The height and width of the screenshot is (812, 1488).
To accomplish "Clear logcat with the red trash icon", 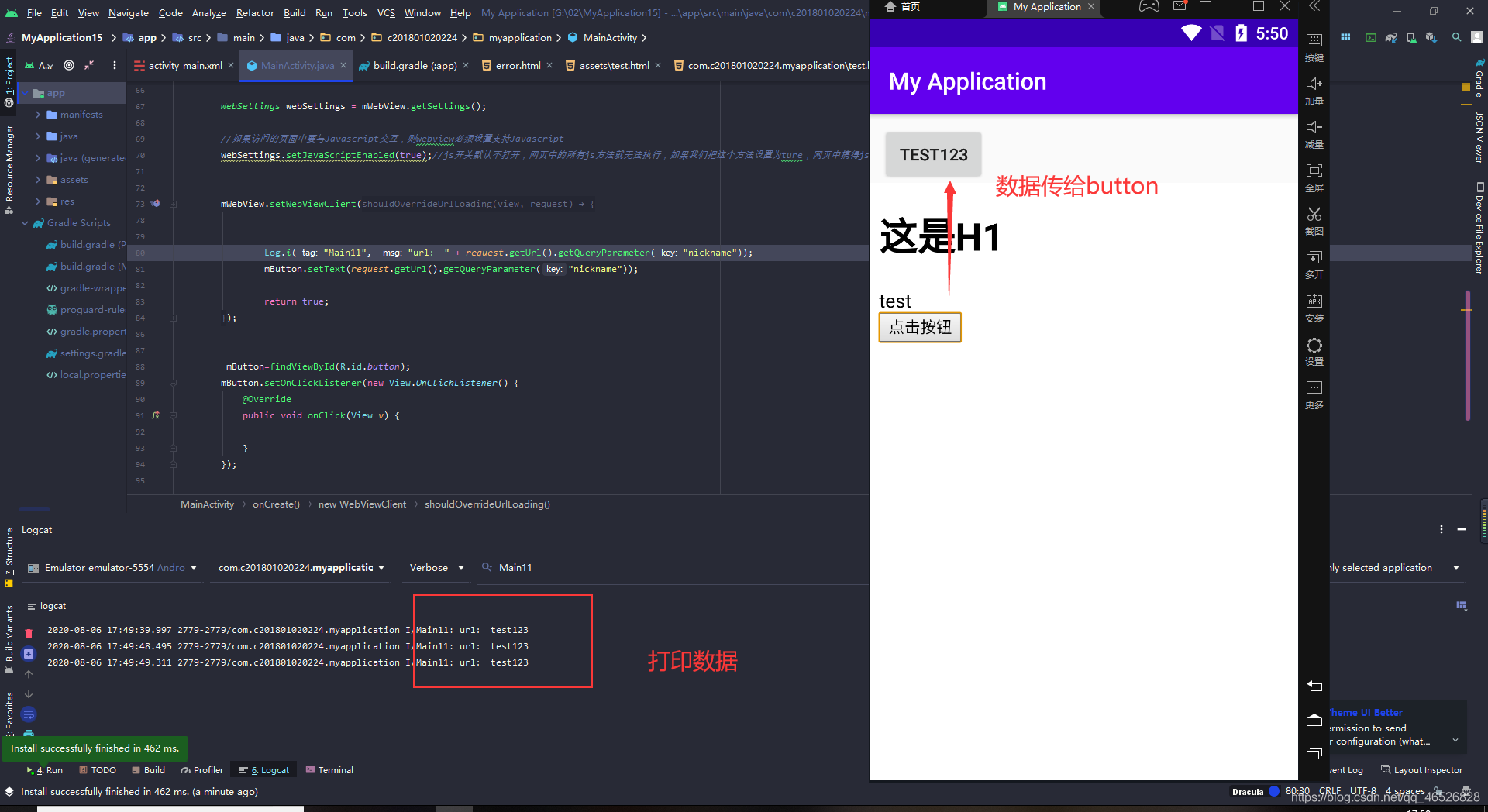I will [x=29, y=633].
